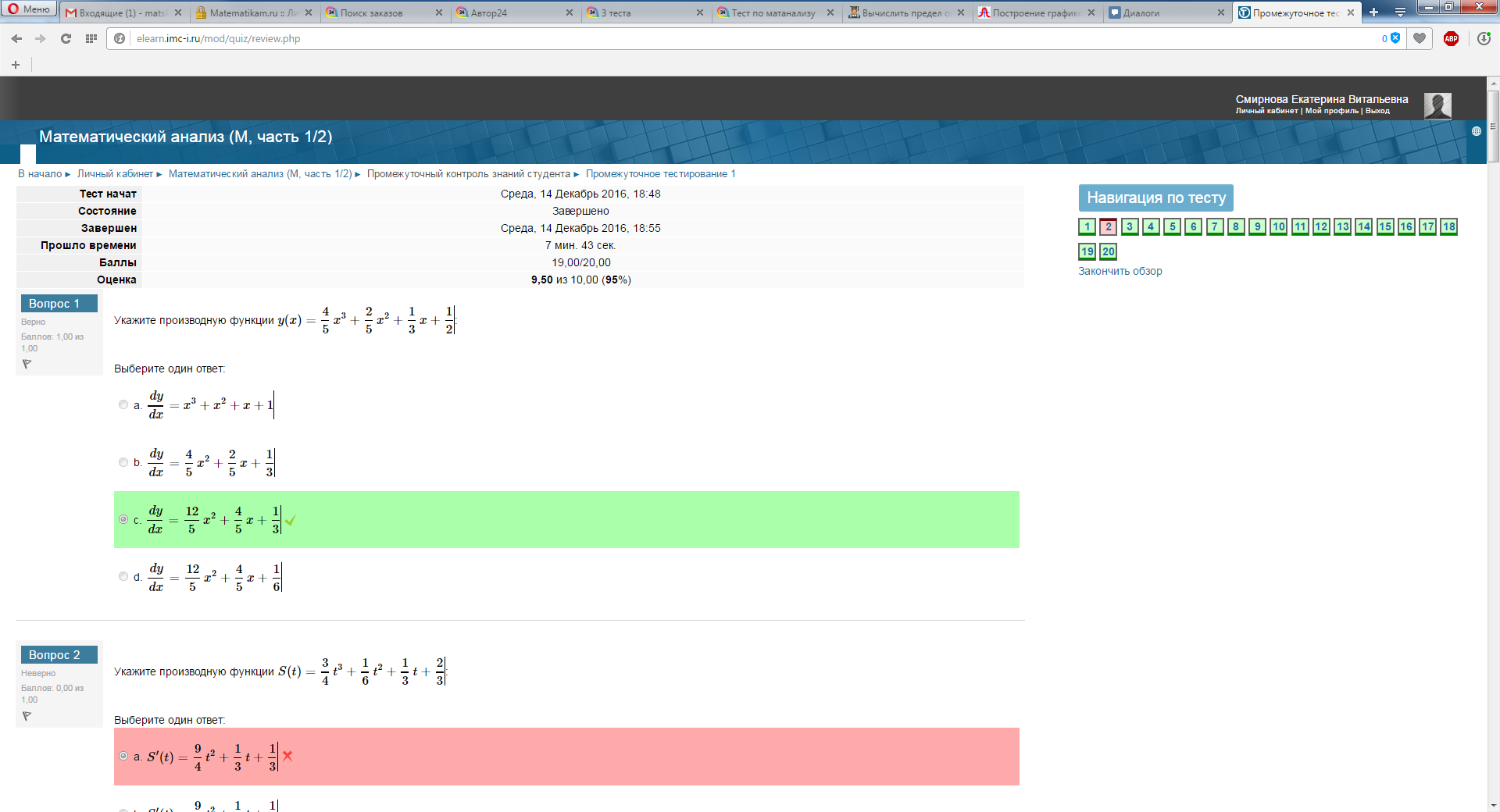Select answer d radio button in question 1

(x=123, y=576)
